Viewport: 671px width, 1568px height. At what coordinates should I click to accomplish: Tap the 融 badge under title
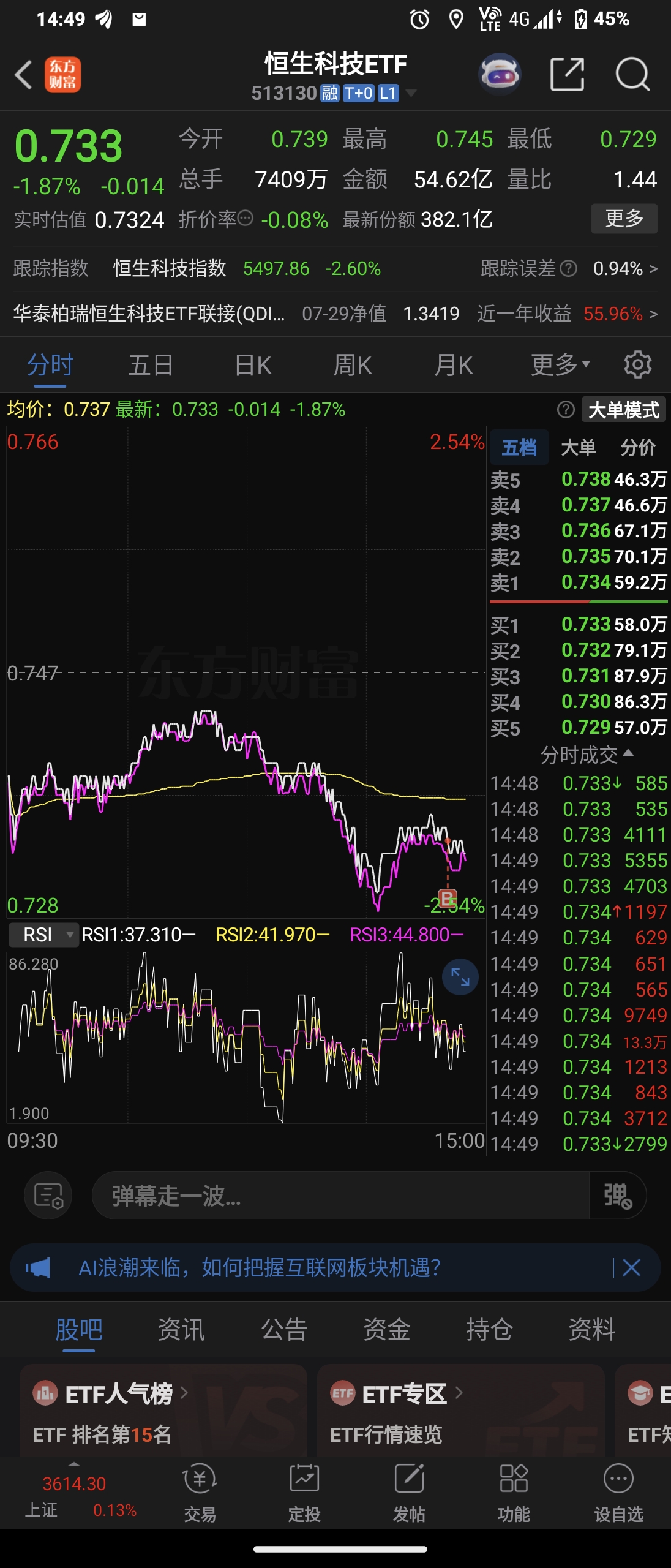[330, 93]
